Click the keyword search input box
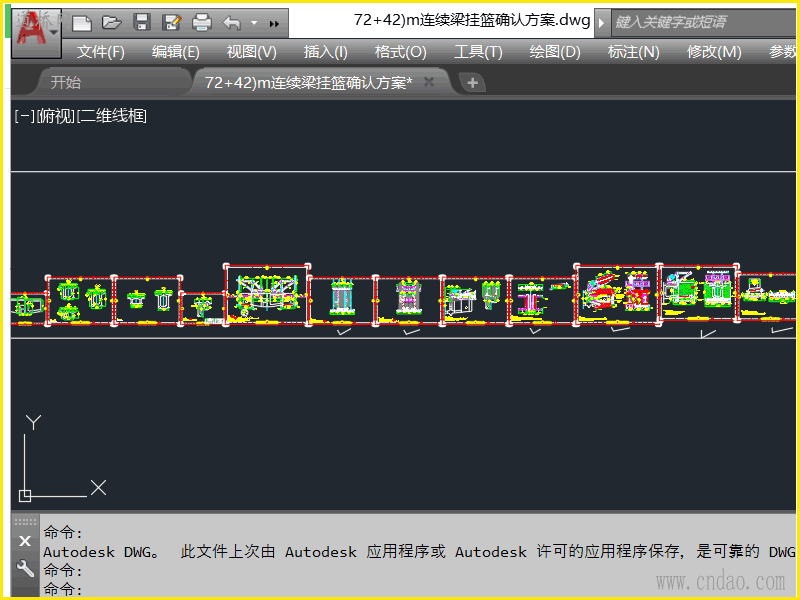800x600 pixels. point(705,22)
